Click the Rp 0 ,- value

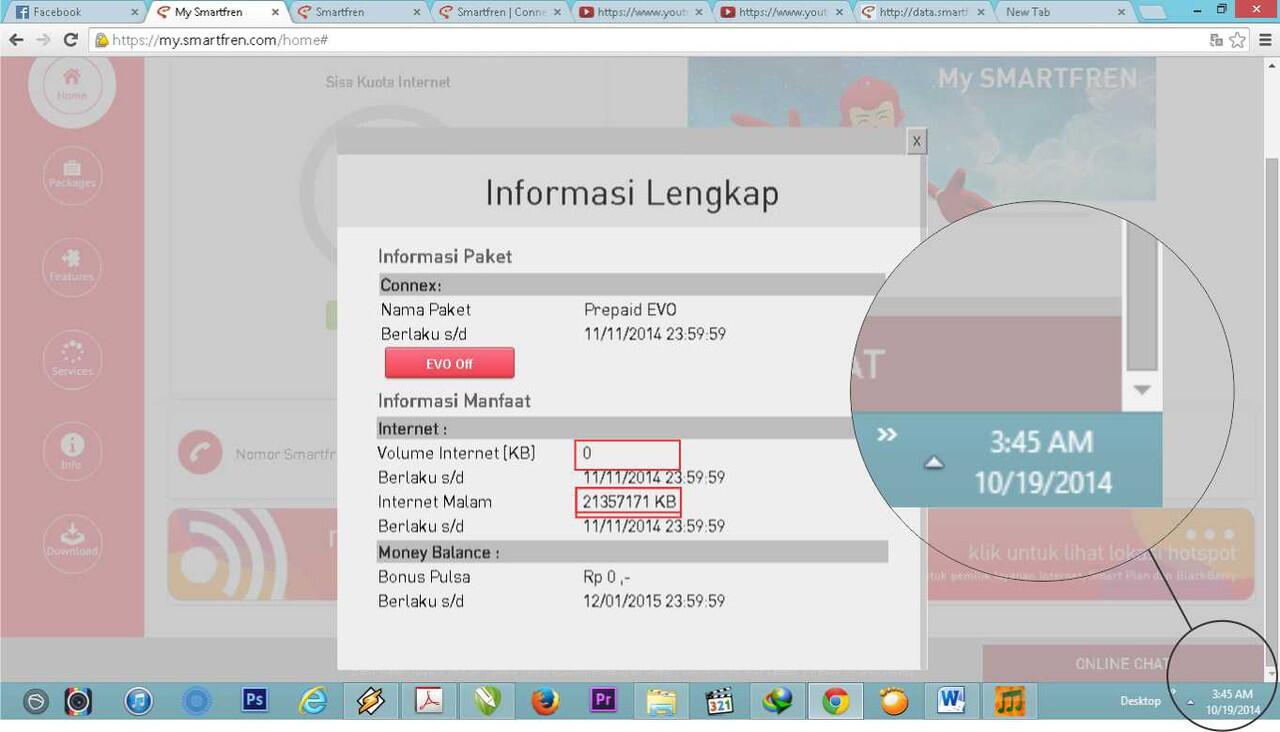coord(607,577)
